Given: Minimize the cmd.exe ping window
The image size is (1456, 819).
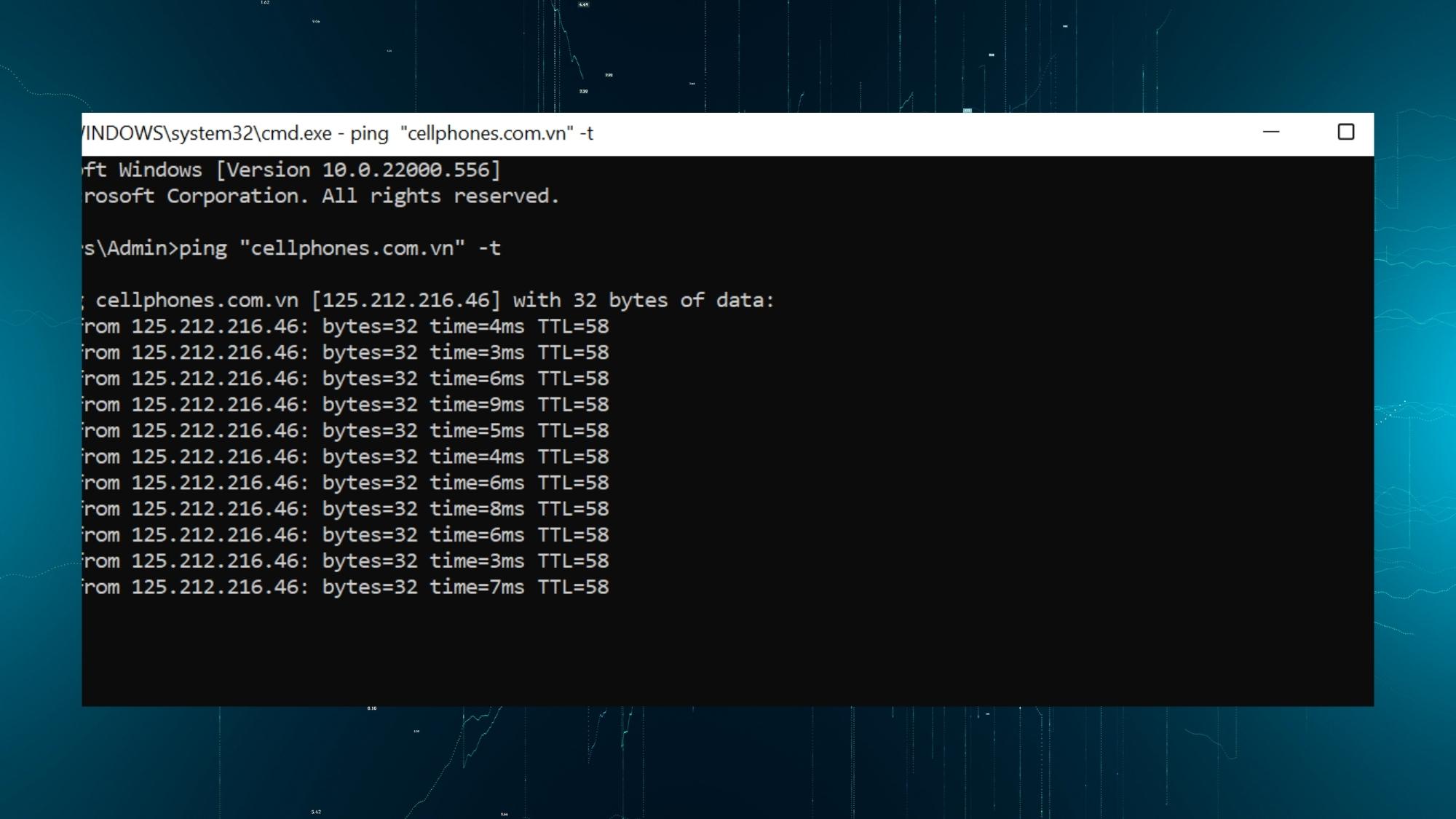Looking at the screenshot, I should click(x=1271, y=132).
